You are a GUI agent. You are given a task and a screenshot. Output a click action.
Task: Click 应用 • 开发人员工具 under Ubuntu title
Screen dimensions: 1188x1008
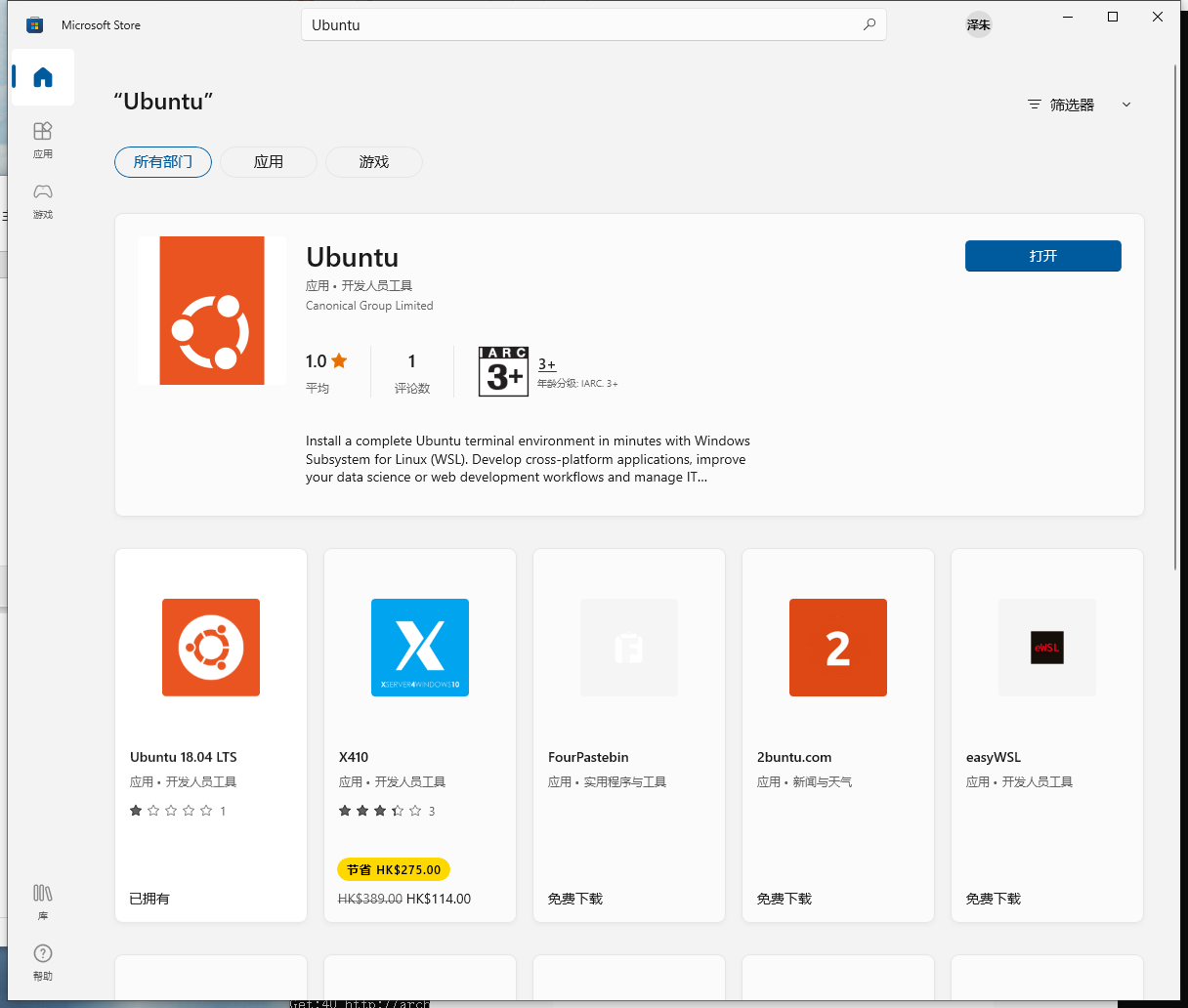coord(360,285)
